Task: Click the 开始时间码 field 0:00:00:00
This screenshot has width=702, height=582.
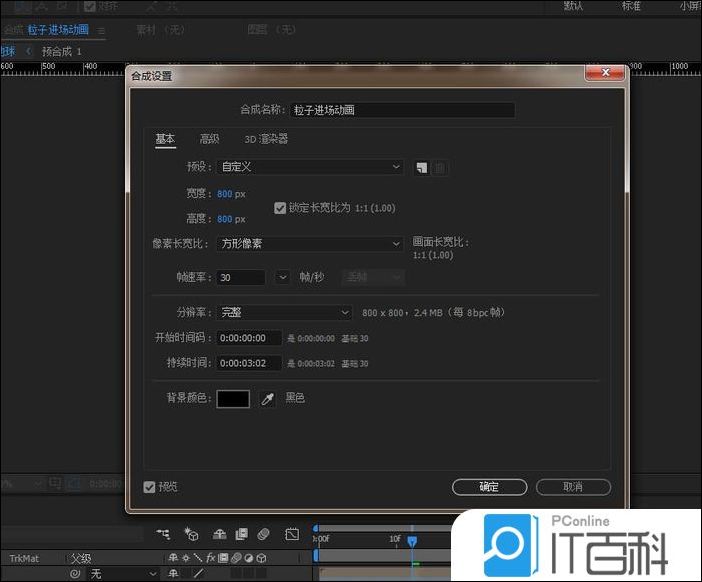Action: (249, 338)
